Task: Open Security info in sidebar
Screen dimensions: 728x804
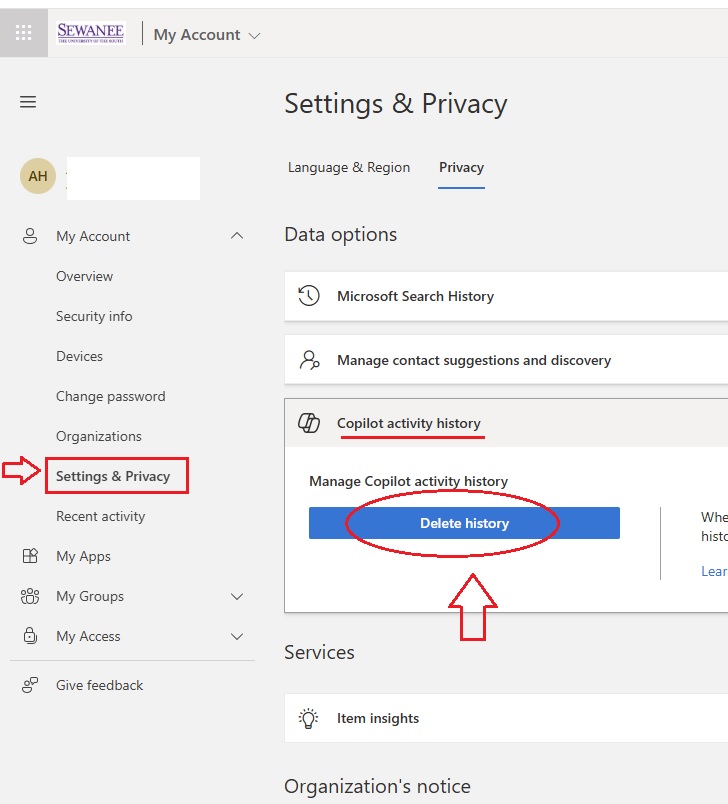Action: tap(94, 316)
